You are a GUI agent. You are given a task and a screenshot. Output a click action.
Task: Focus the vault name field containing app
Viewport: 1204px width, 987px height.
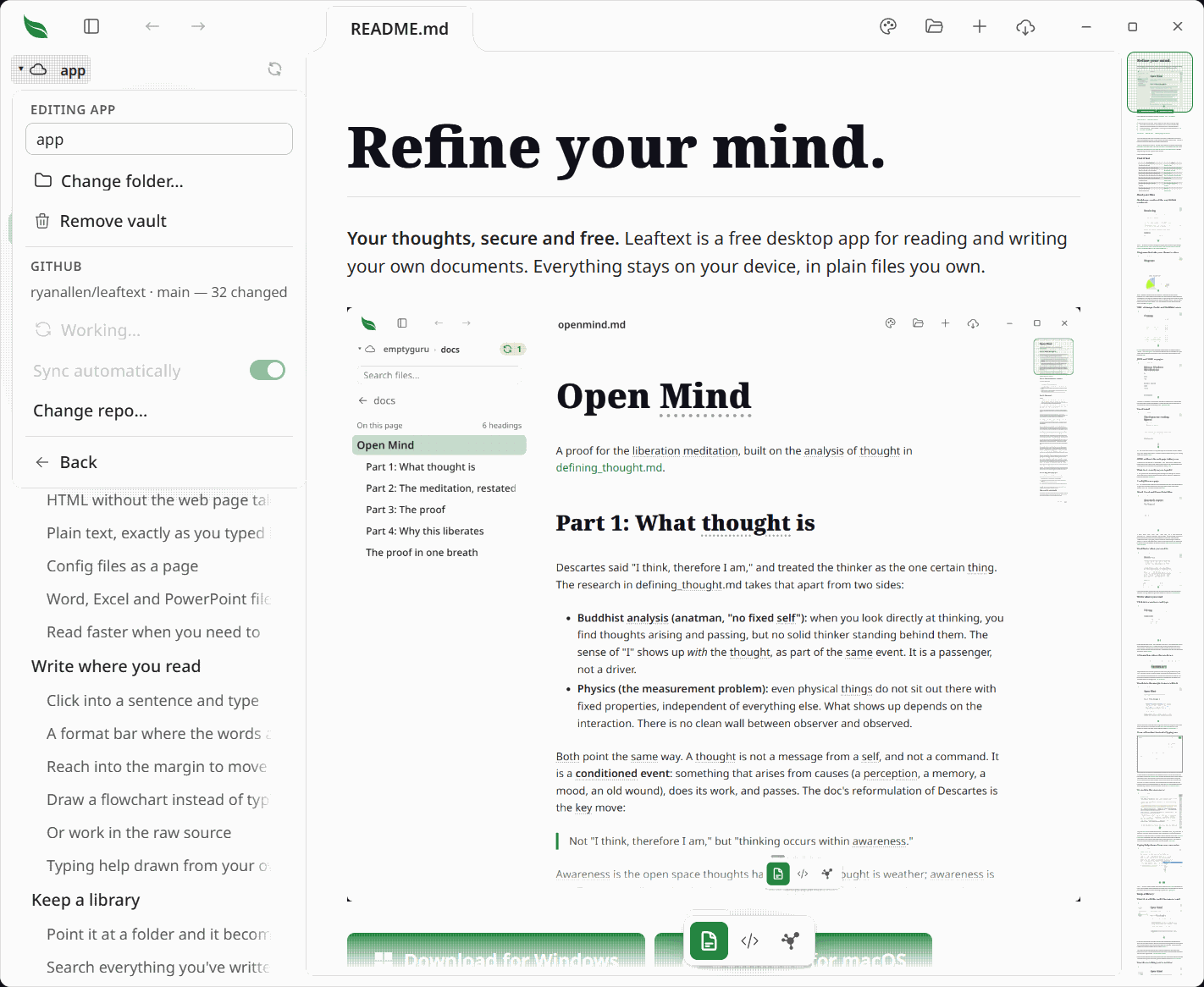tap(159, 139)
